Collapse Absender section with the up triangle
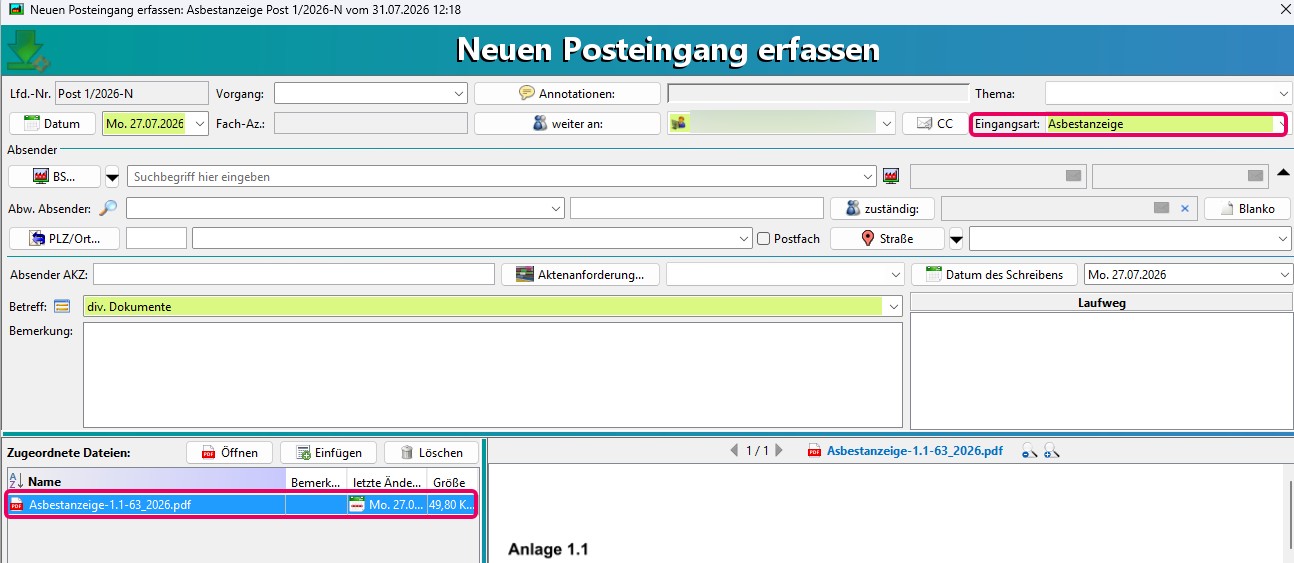Image resolution: width=1294 pixels, height=563 pixels. pyautogui.click(x=1284, y=174)
